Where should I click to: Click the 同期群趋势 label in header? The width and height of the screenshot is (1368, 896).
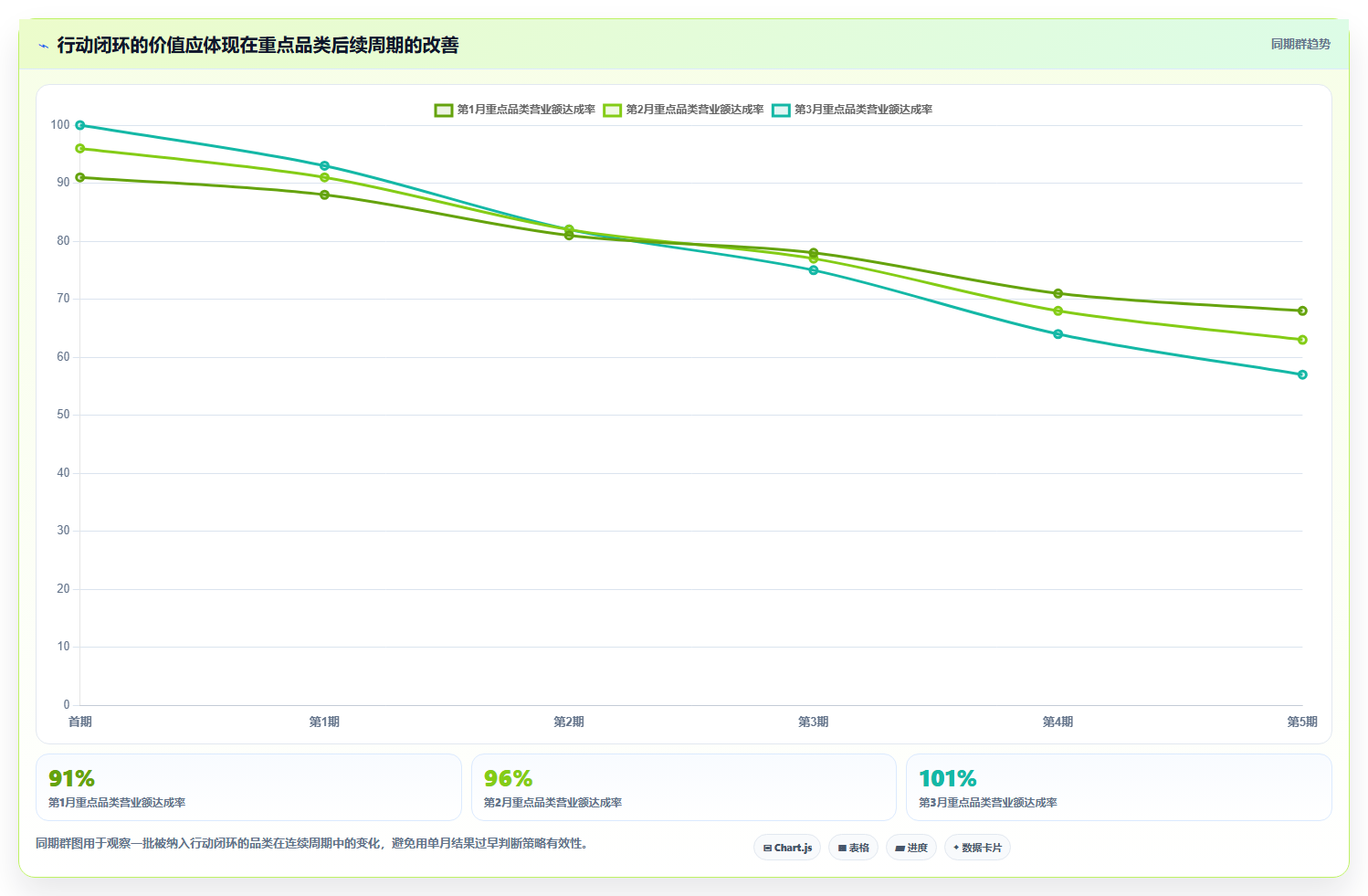tap(1300, 44)
